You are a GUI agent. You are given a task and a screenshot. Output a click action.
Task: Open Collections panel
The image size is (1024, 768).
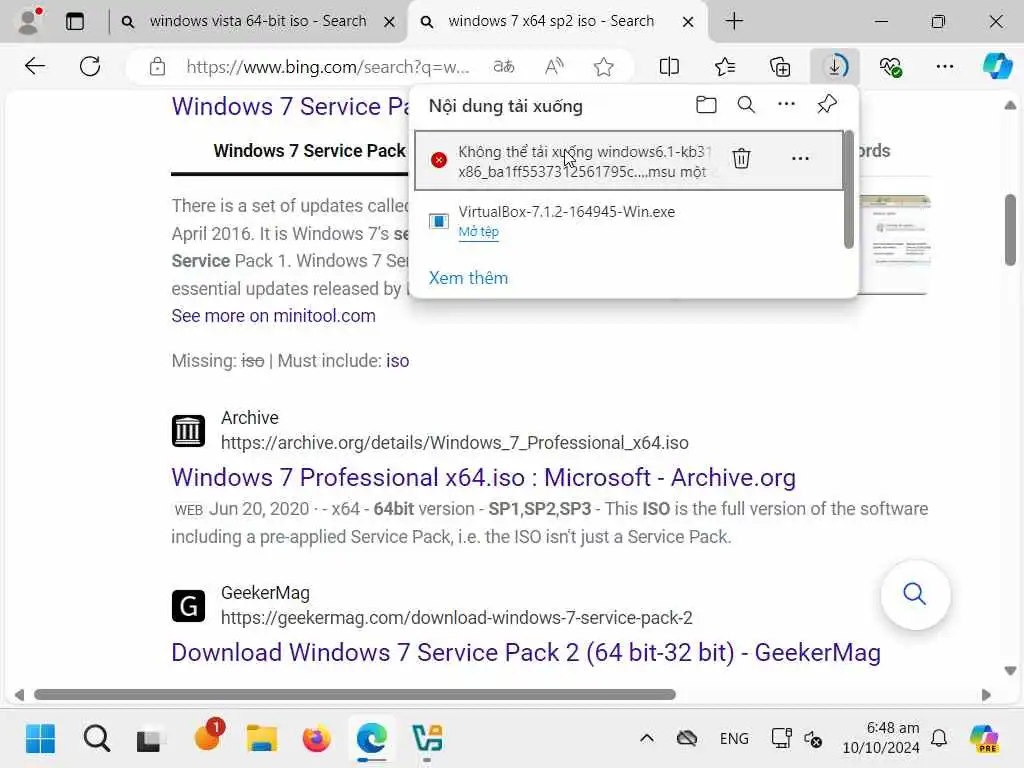780,67
